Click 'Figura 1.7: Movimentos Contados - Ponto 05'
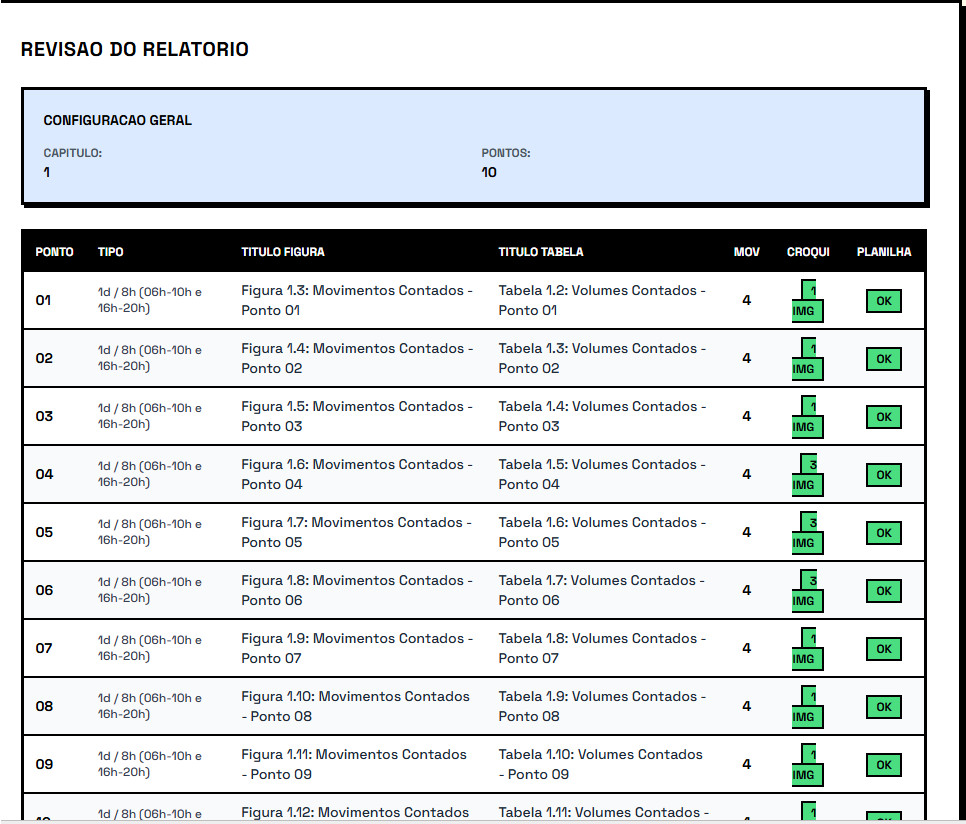The width and height of the screenshot is (966, 824). coord(356,532)
